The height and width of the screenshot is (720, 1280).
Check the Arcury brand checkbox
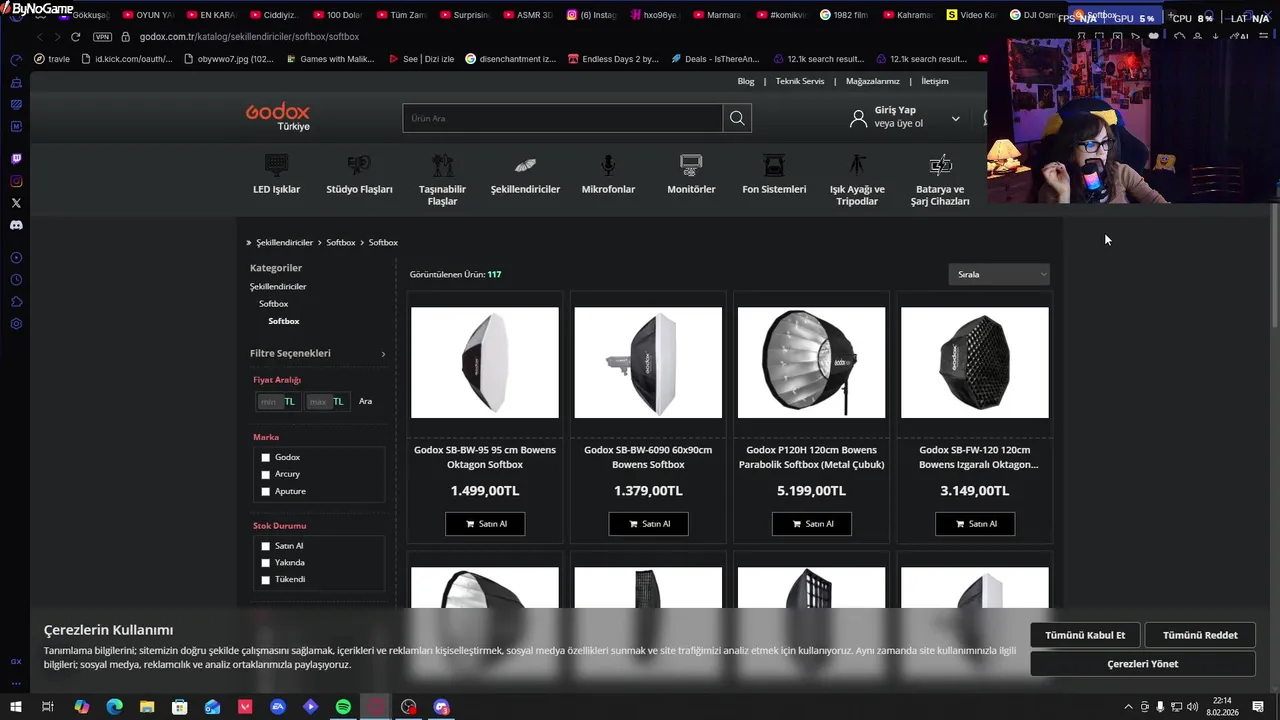[x=266, y=475]
